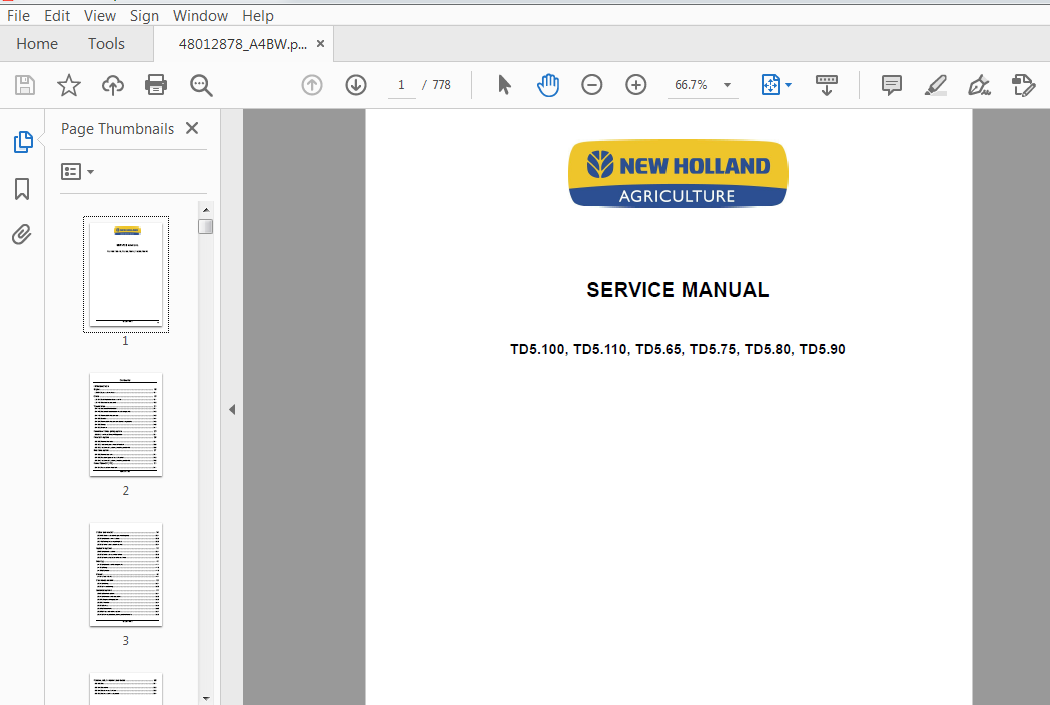Open the find text magnifier

[201, 85]
